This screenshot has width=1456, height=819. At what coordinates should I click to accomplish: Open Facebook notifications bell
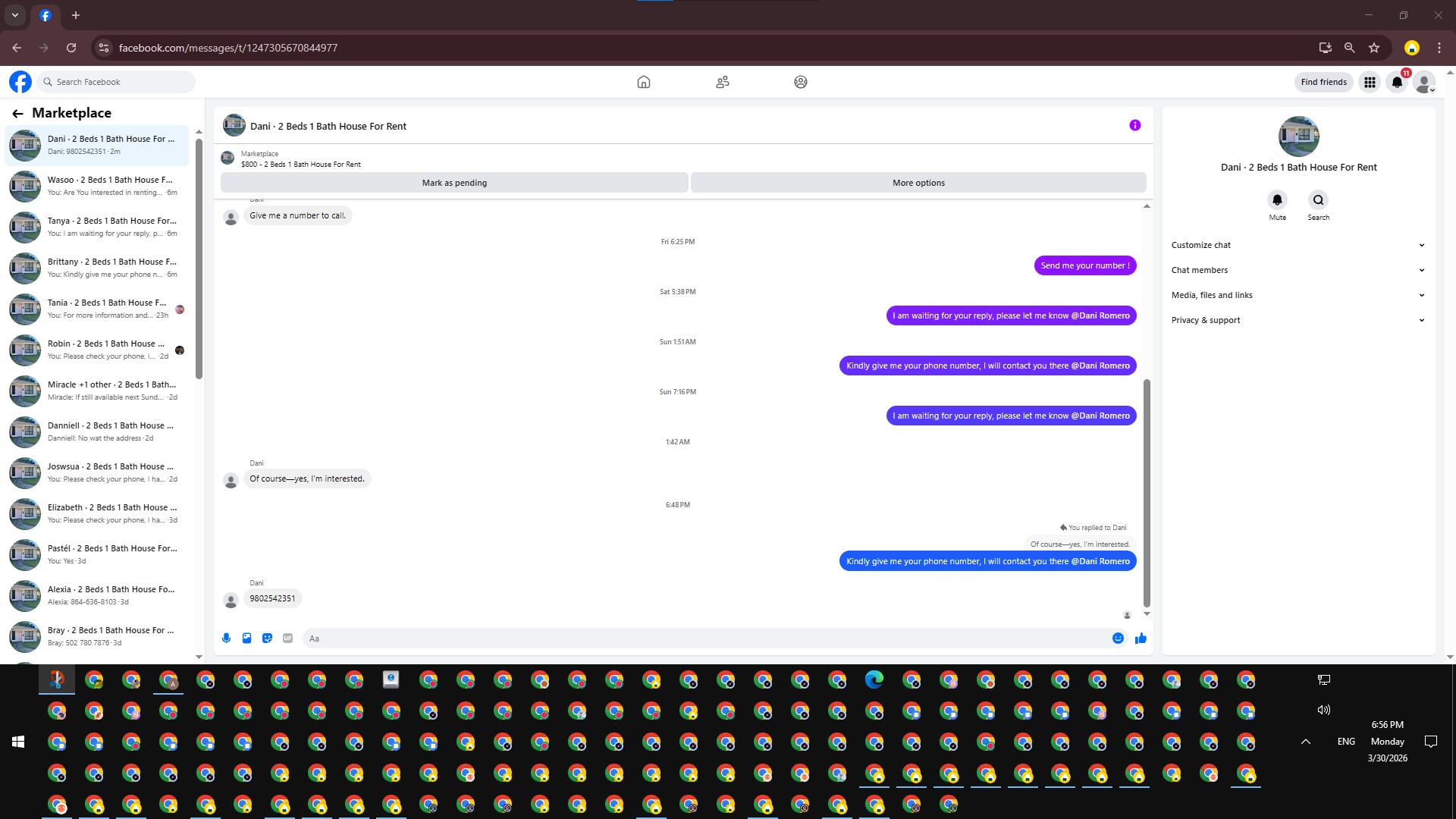click(1397, 82)
